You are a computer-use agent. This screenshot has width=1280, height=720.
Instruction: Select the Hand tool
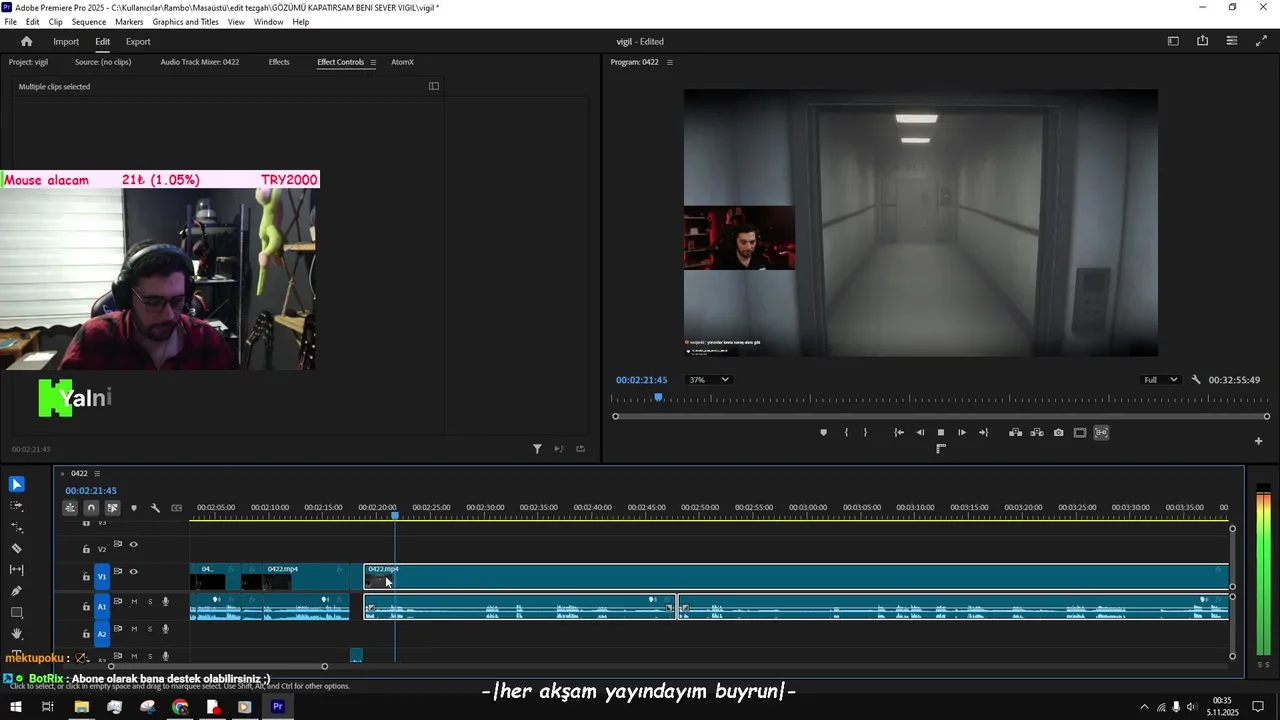(17, 633)
